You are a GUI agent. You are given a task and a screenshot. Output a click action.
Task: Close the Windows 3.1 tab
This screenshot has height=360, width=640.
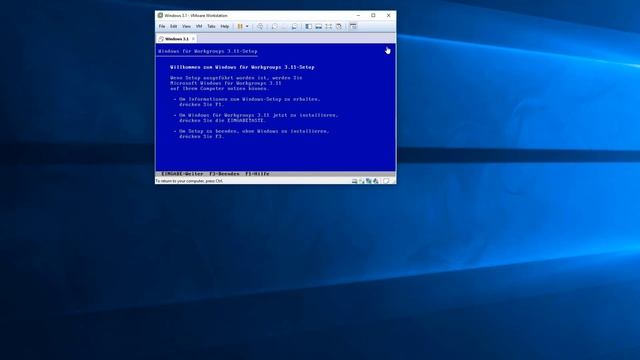point(193,39)
